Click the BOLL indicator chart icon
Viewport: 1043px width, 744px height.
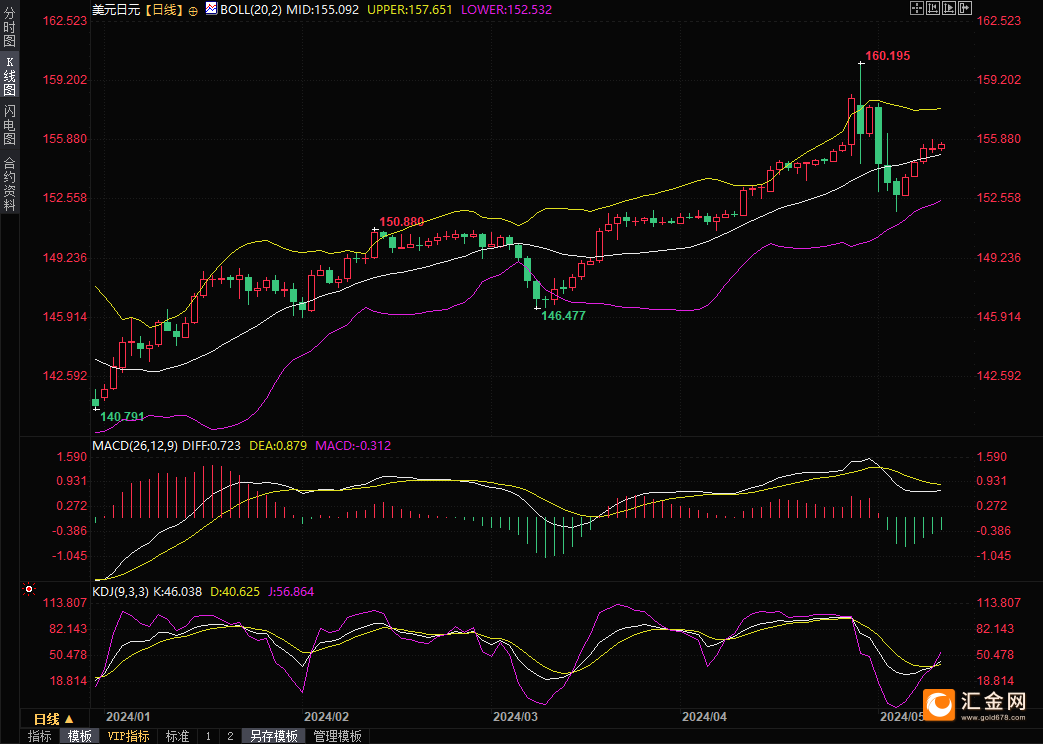tap(211, 9)
